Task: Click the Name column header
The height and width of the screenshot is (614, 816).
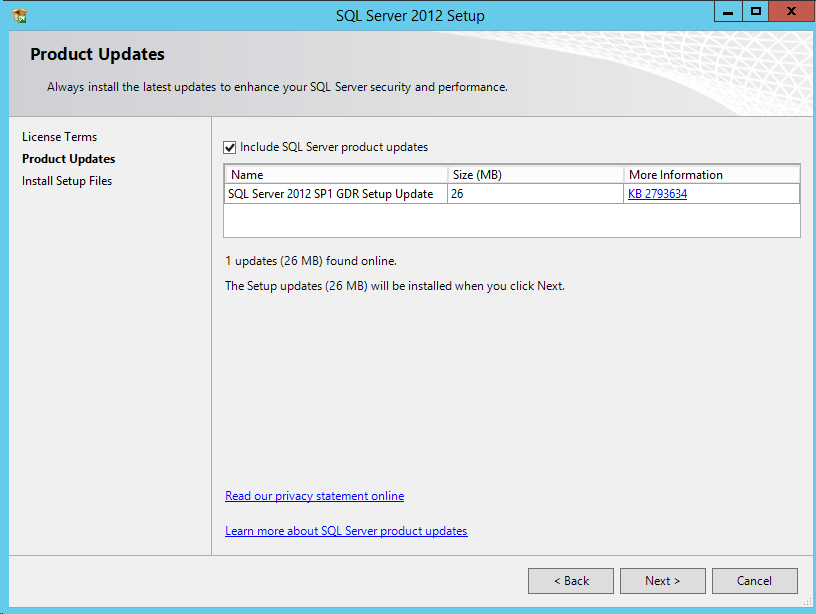Action: [335, 174]
